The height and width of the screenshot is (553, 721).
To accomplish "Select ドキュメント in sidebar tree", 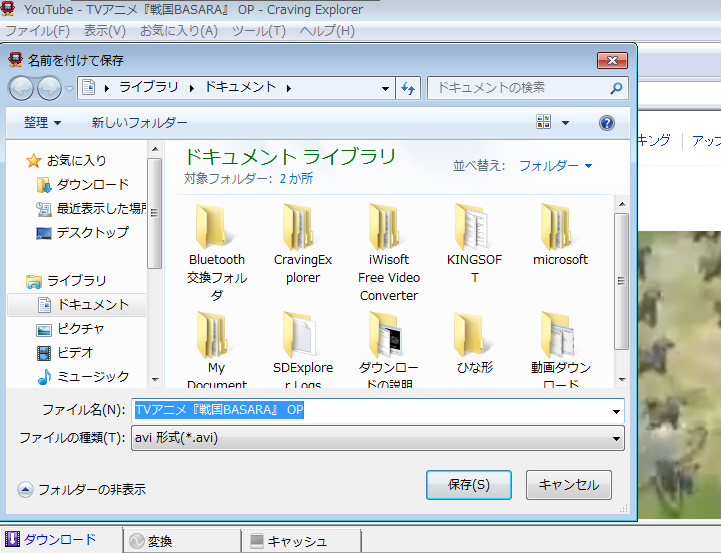I will pos(77,305).
